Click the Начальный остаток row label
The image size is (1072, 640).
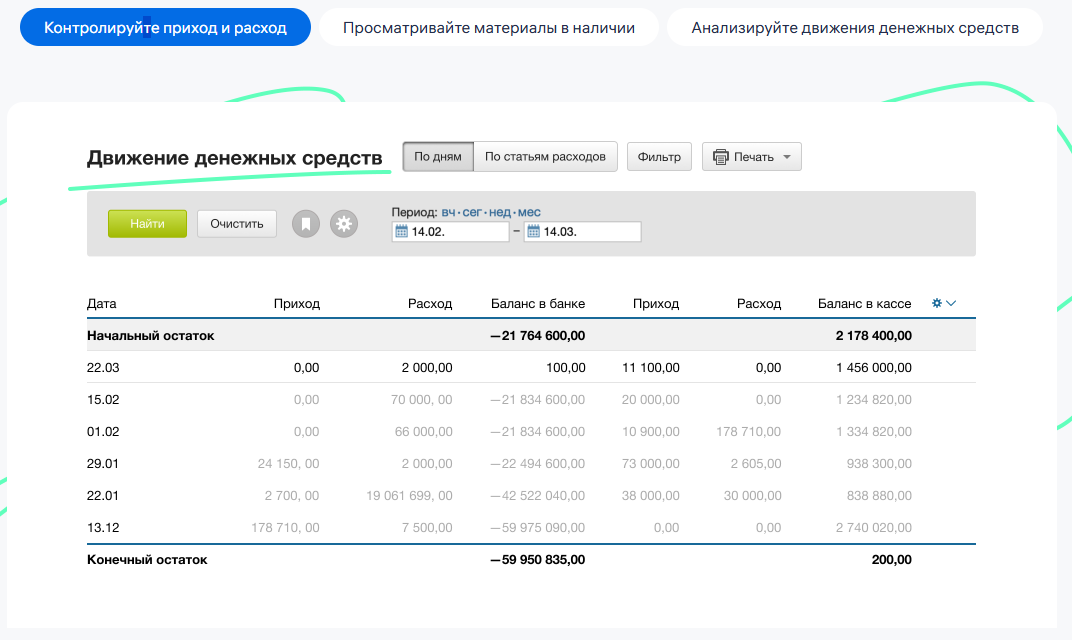pyautogui.click(x=150, y=336)
